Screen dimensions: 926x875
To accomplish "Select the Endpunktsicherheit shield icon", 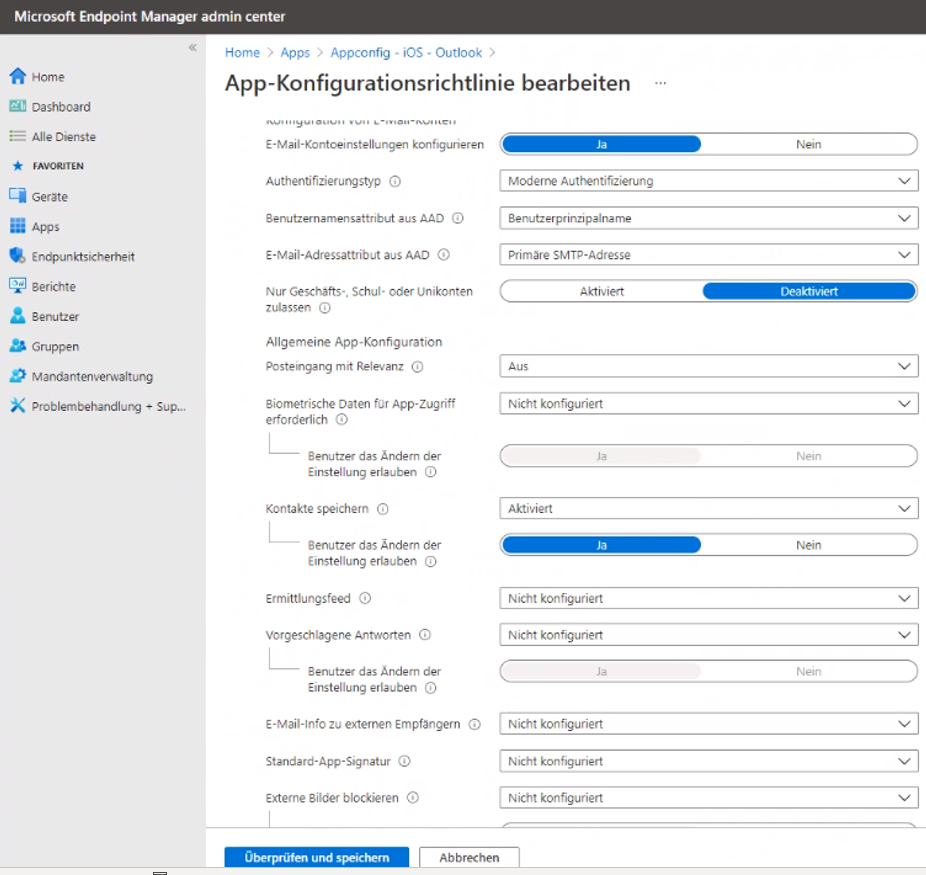I will click(x=17, y=257).
